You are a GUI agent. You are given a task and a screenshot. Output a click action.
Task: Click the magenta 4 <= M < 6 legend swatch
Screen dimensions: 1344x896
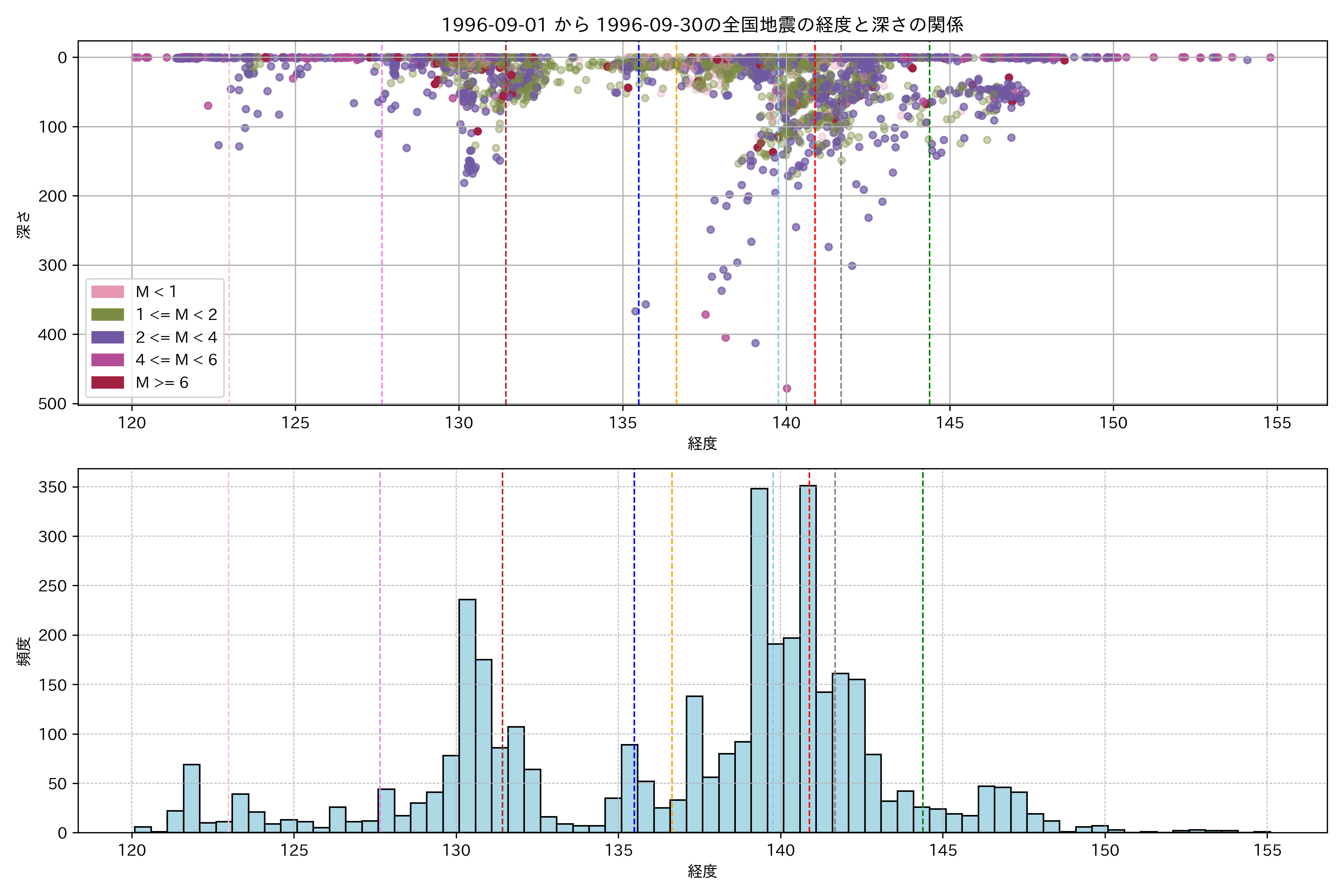108,360
